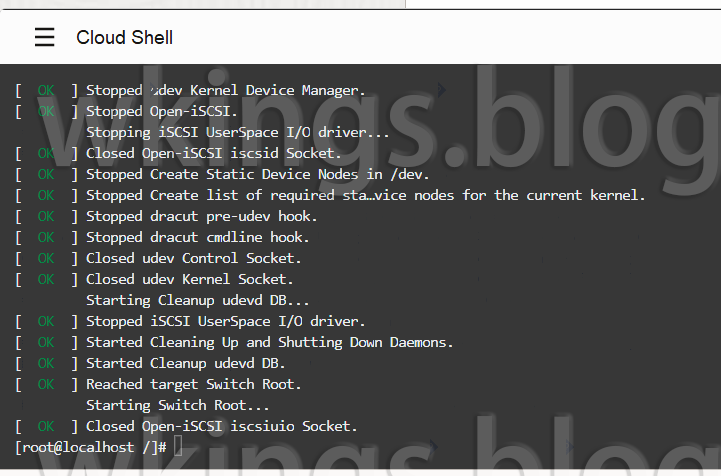721x476 pixels.
Task: Click 'Starting Switch Root...' line
Action: 178,406
